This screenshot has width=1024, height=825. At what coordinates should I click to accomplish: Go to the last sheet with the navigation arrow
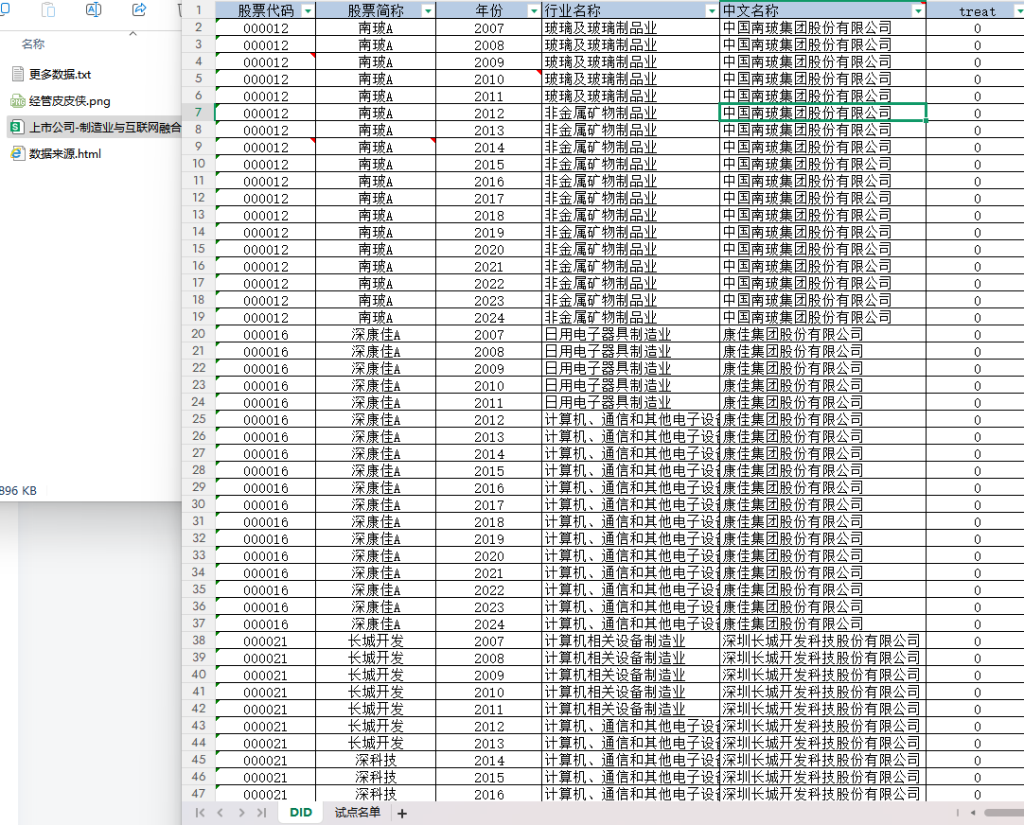(x=261, y=813)
